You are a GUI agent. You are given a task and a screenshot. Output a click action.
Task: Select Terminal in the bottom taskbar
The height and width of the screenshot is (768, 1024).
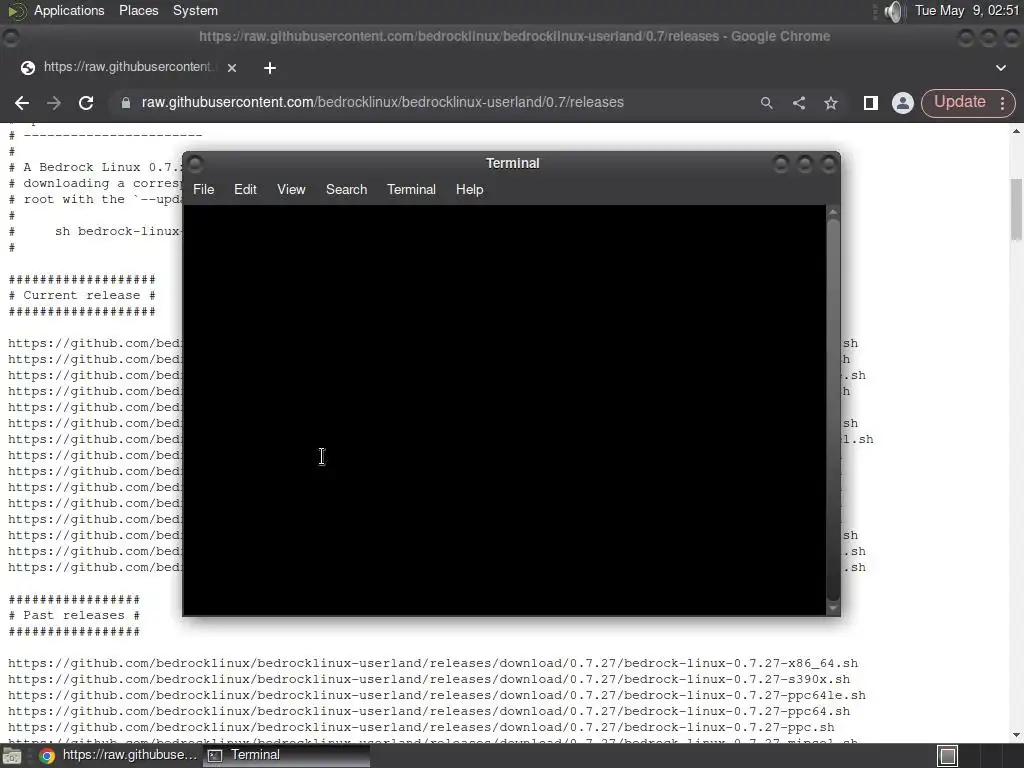point(286,755)
